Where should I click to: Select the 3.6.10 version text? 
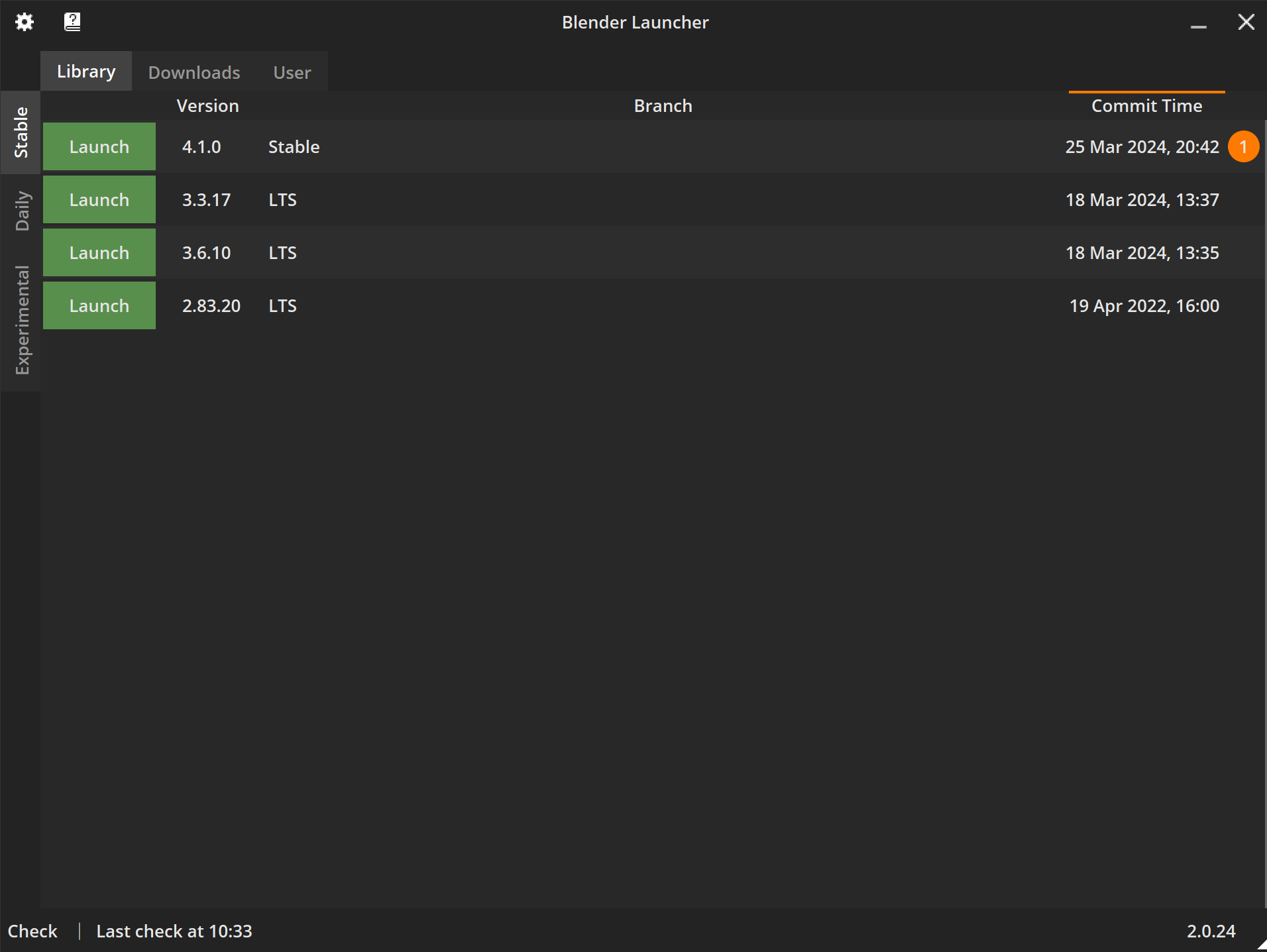(206, 252)
